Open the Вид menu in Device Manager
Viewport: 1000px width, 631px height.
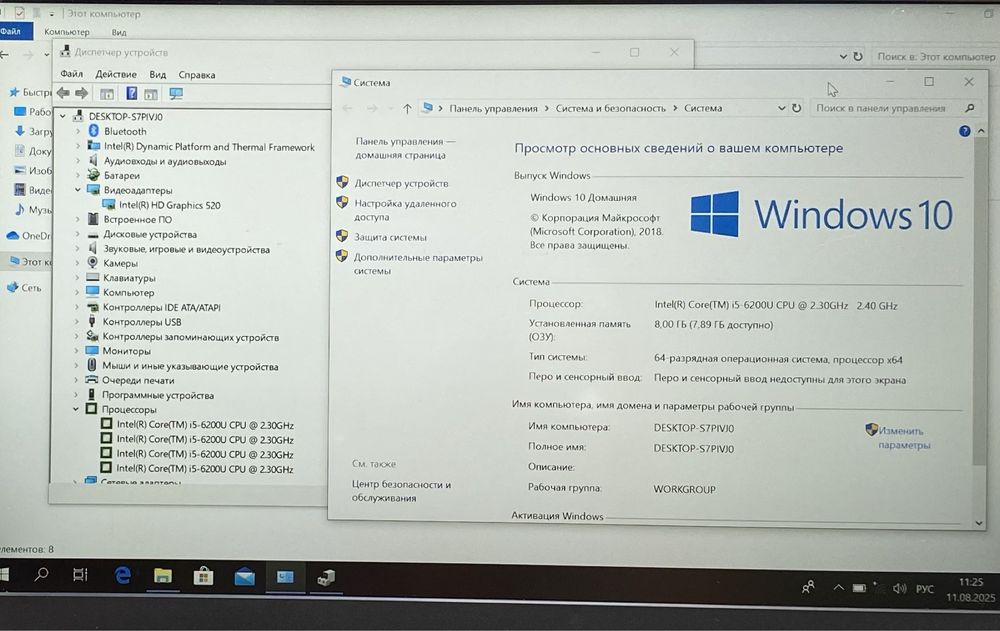[x=158, y=75]
